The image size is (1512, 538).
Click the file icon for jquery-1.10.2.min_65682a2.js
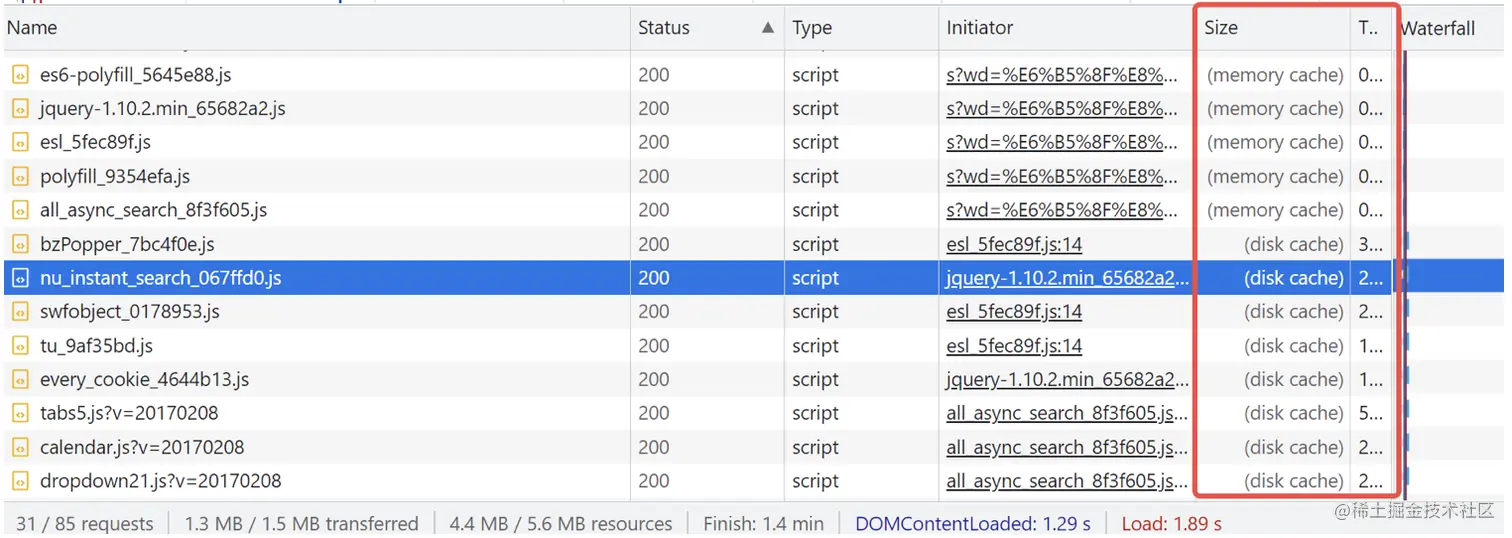tap(20, 109)
